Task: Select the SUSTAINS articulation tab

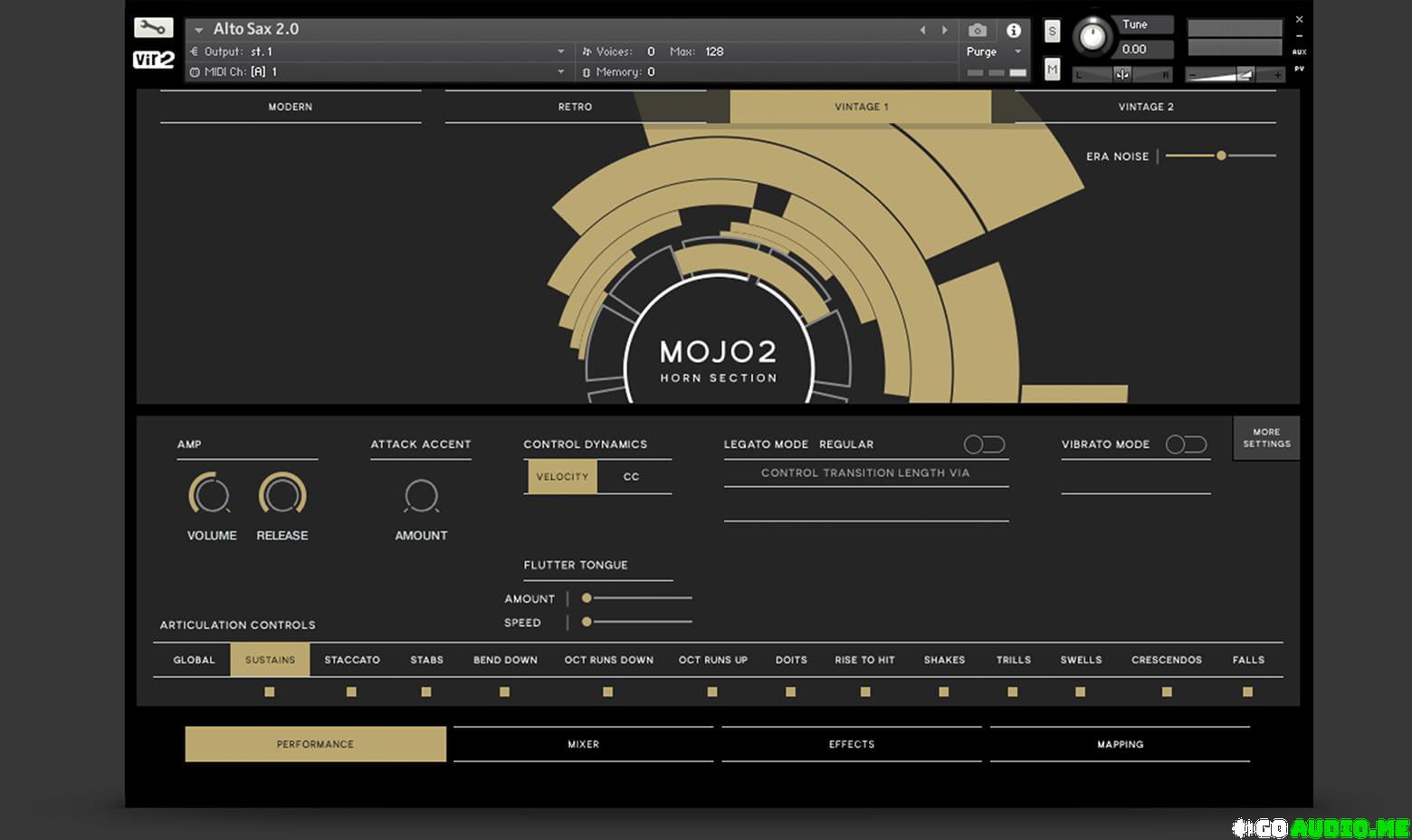Action: (270, 660)
